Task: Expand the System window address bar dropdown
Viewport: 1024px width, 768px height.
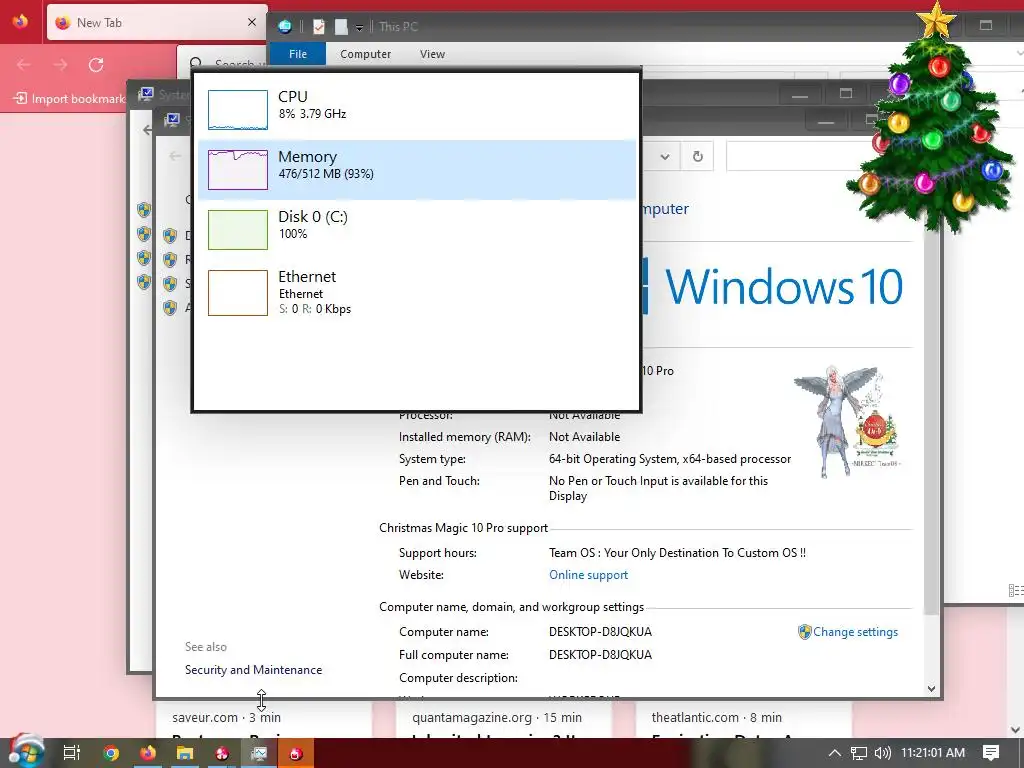Action: point(665,157)
